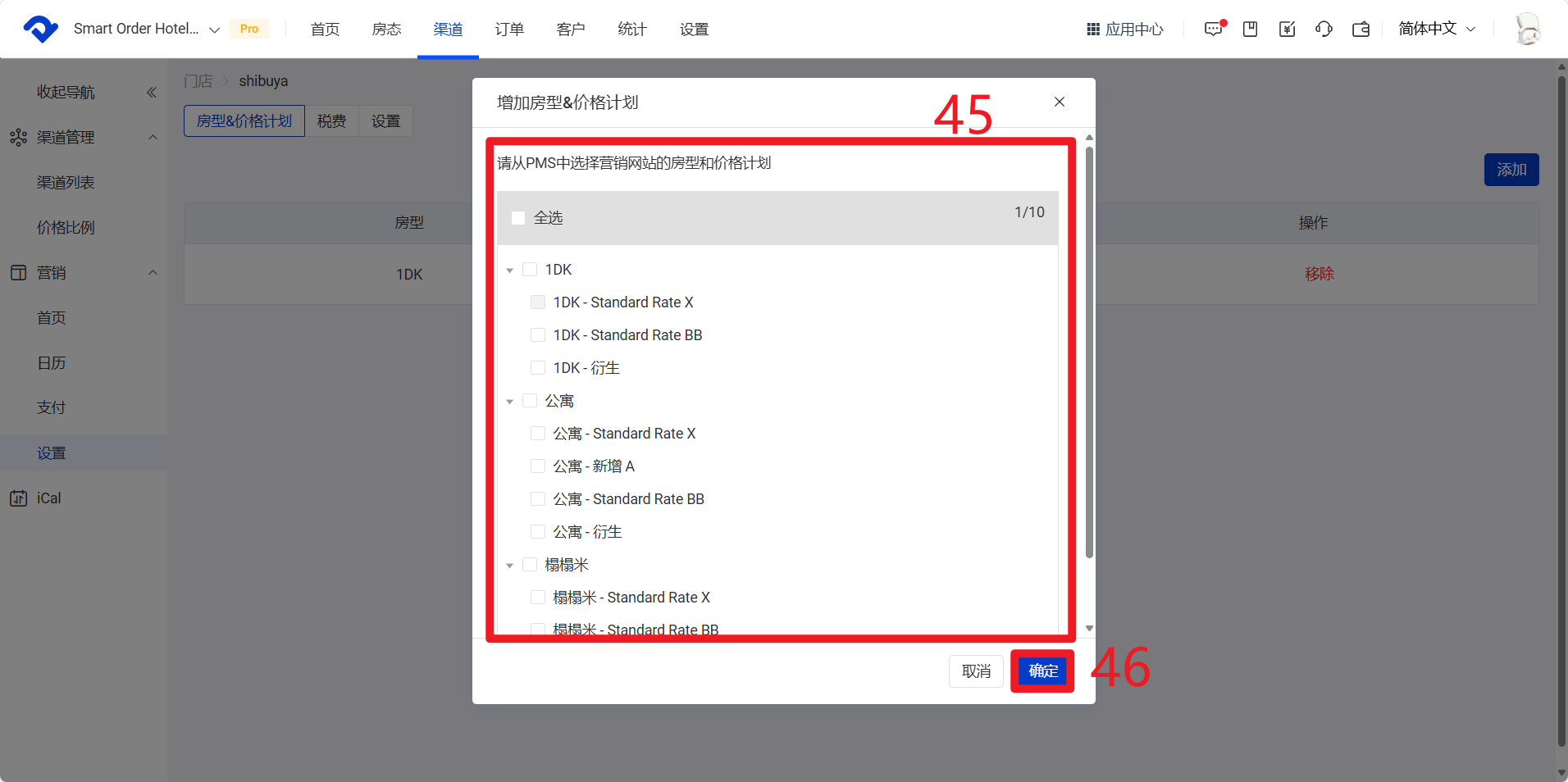Tick the 1DK - Standard Rate BB checkbox
This screenshot has width=1568, height=782.
click(x=538, y=335)
